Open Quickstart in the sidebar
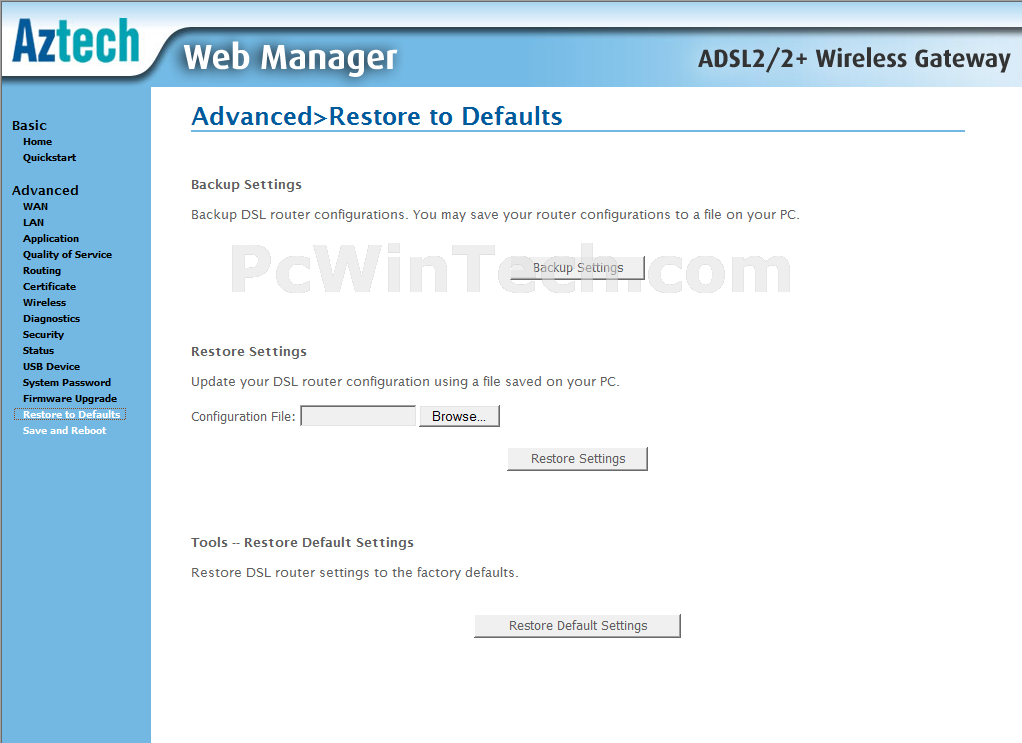The image size is (1022, 743). (50, 158)
